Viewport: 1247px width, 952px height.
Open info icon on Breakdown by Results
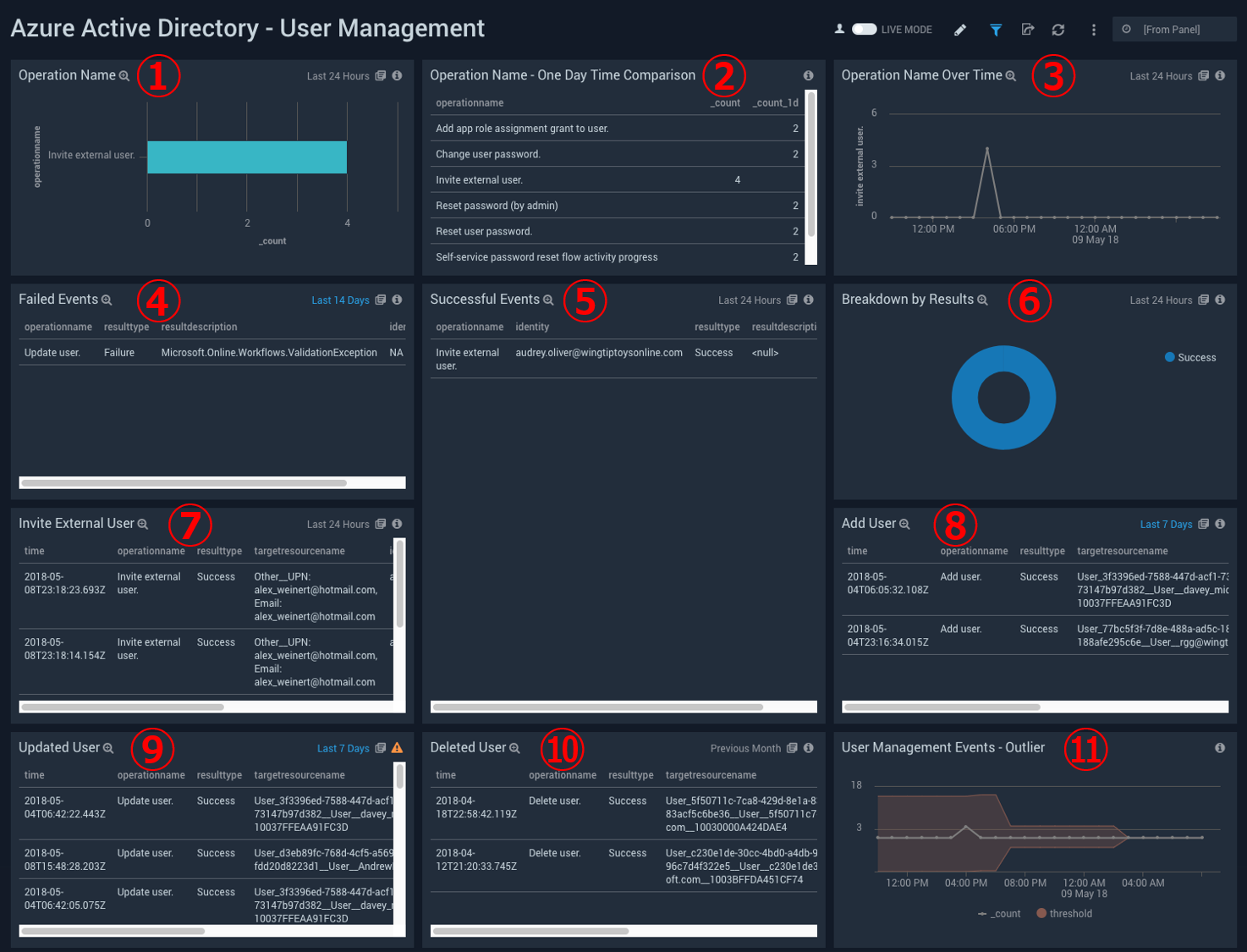click(x=1220, y=300)
